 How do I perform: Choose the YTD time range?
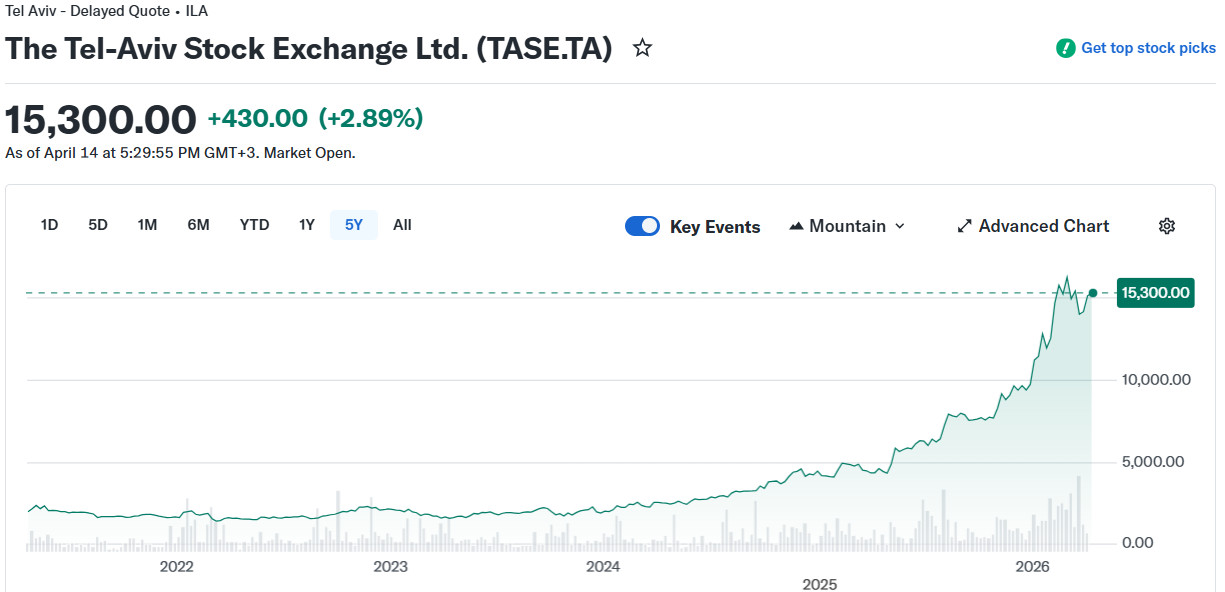click(x=254, y=225)
